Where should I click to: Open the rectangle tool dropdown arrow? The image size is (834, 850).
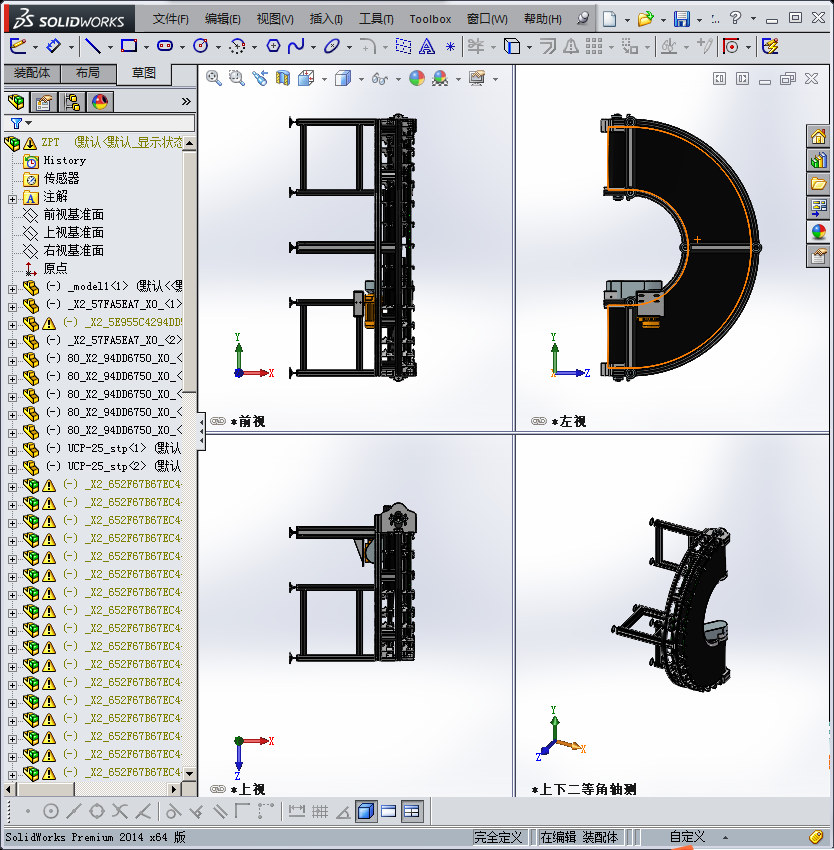(146, 48)
